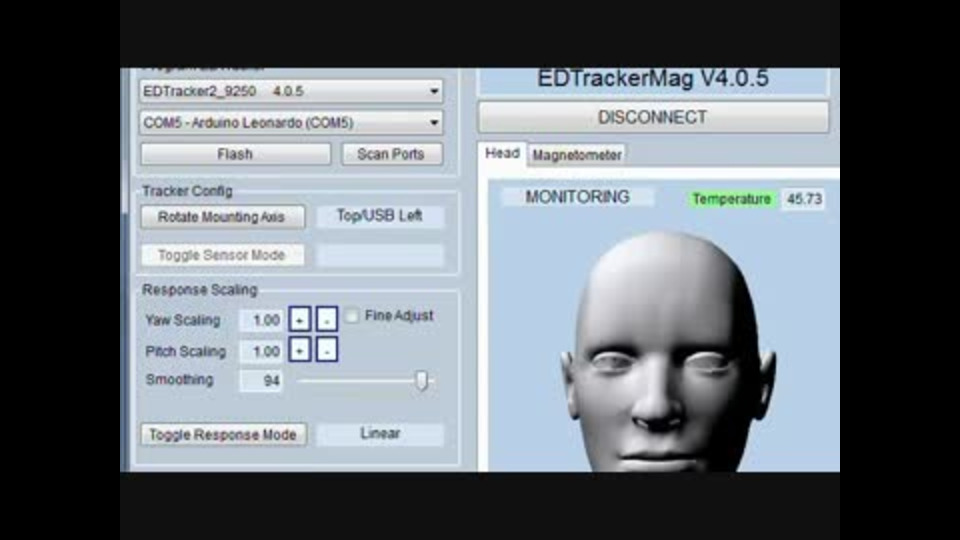The height and width of the screenshot is (540, 960).
Task: Open the COM5 Arduino Leonardo port dropdown
Action: coord(291,122)
